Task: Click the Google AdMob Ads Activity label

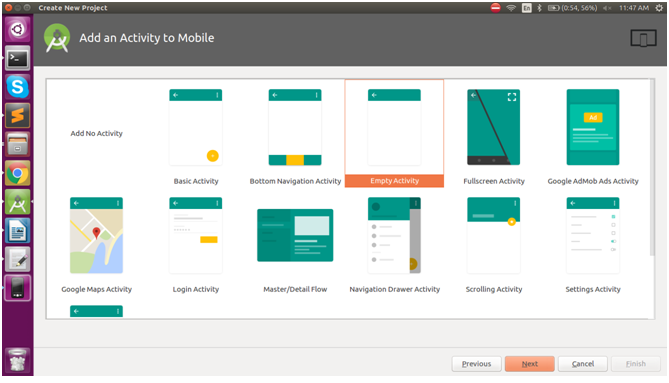Action: [x=593, y=181]
